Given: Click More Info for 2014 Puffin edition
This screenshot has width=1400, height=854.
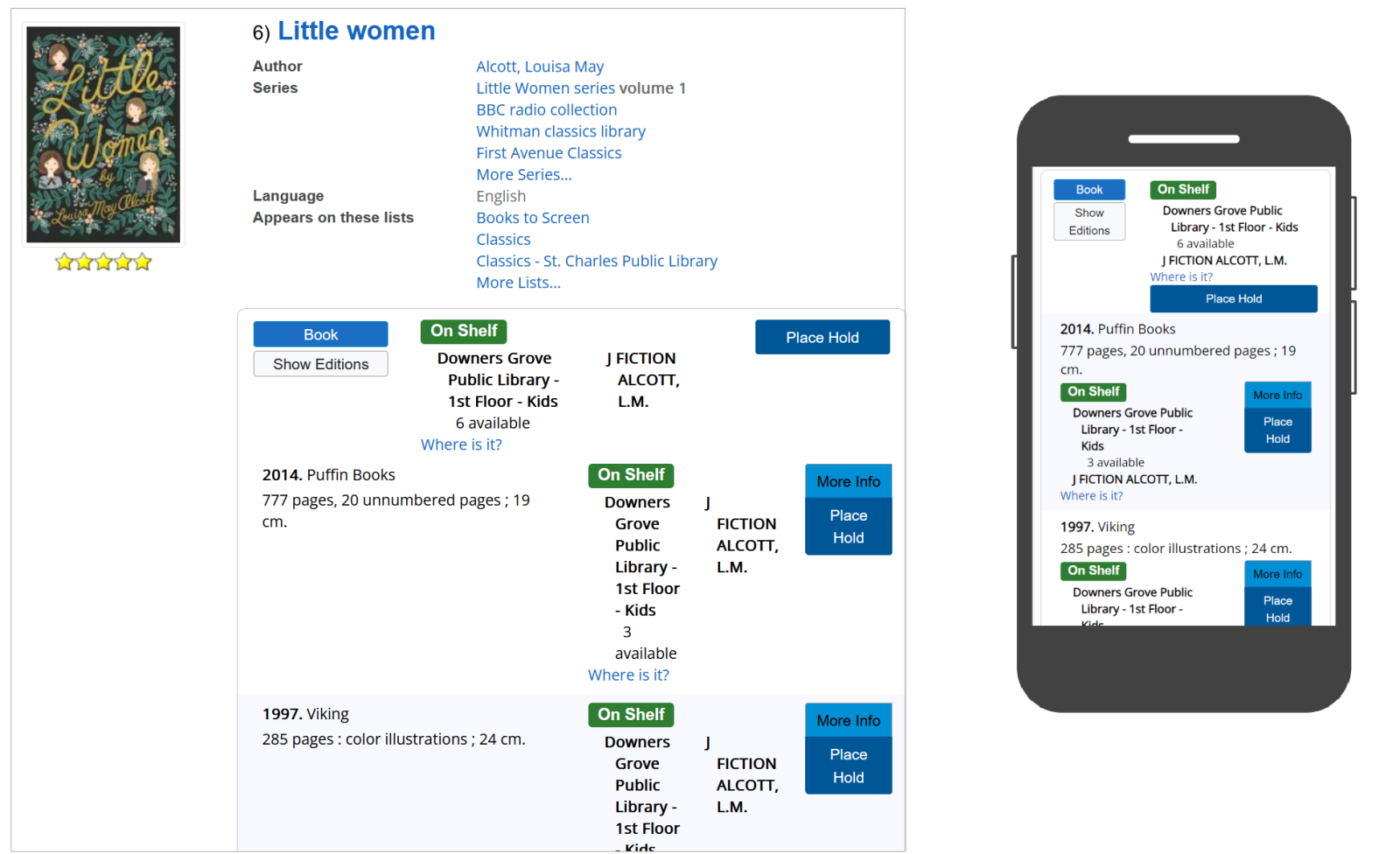Looking at the screenshot, I should click(x=848, y=481).
